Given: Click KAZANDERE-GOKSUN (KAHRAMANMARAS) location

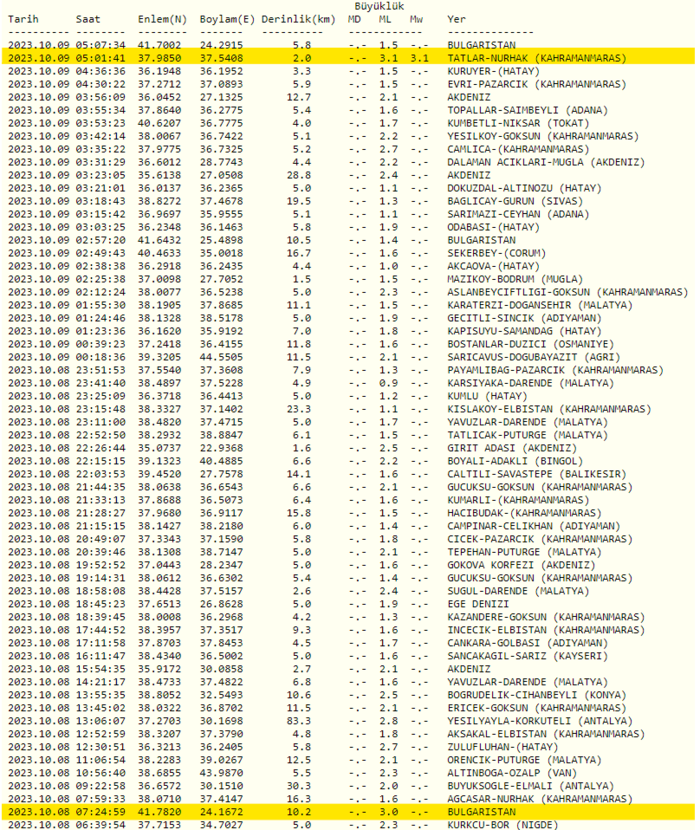Looking at the screenshot, I should 546,617.
